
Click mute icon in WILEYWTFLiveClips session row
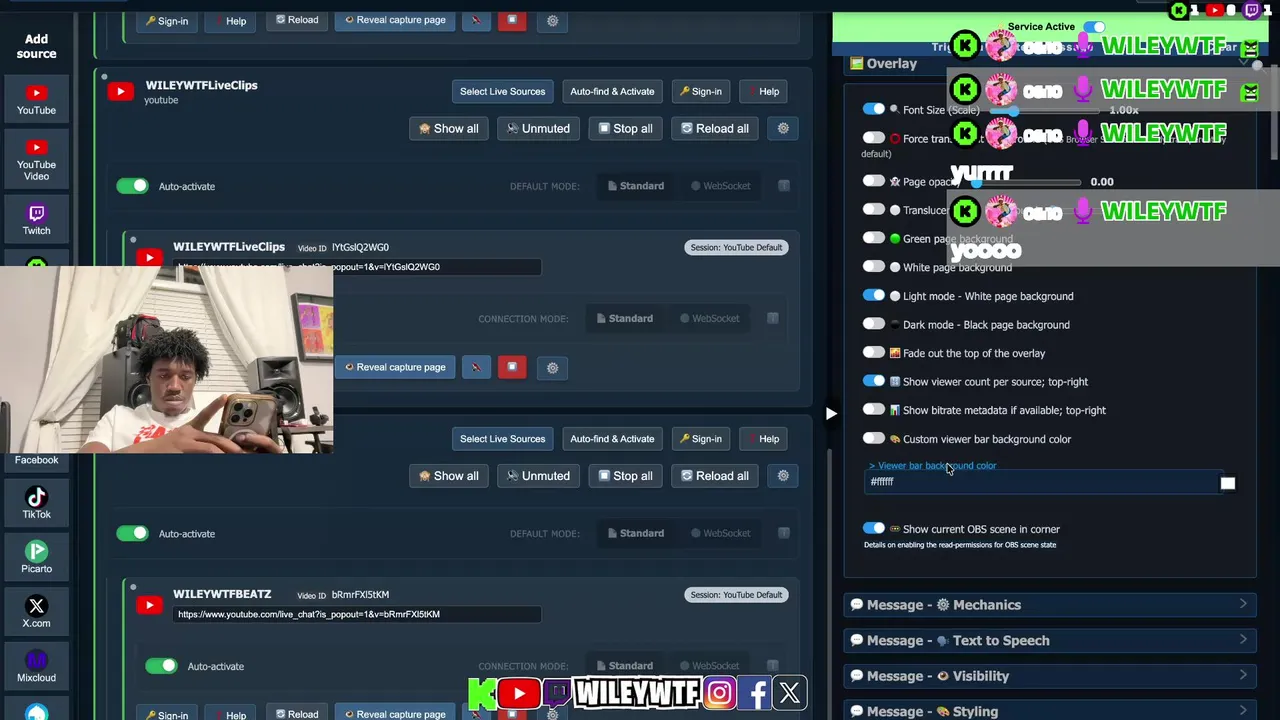476,367
